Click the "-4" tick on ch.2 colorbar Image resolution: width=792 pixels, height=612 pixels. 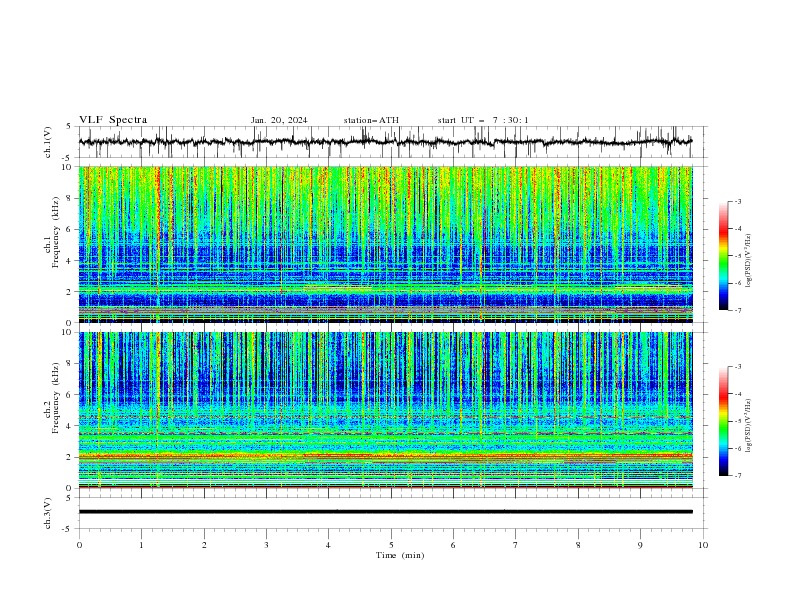738,394
